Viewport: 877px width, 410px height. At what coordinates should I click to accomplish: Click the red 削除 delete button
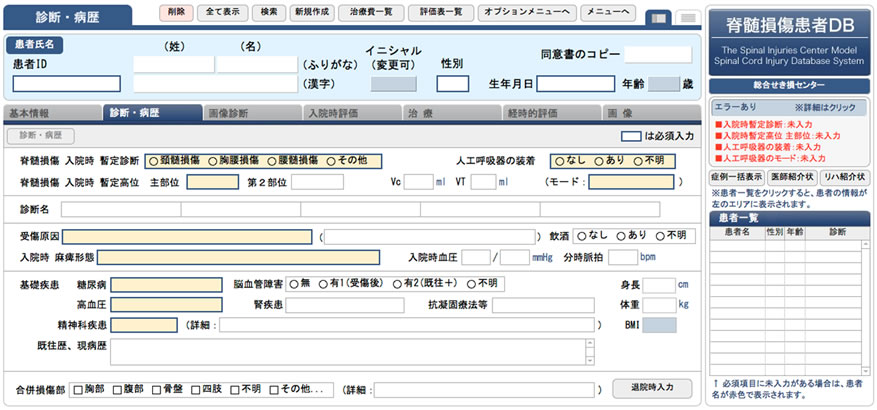(x=176, y=12)
